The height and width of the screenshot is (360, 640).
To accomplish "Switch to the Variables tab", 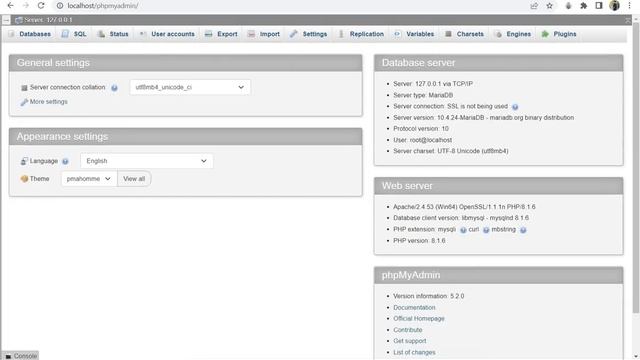I will [414, 34].
